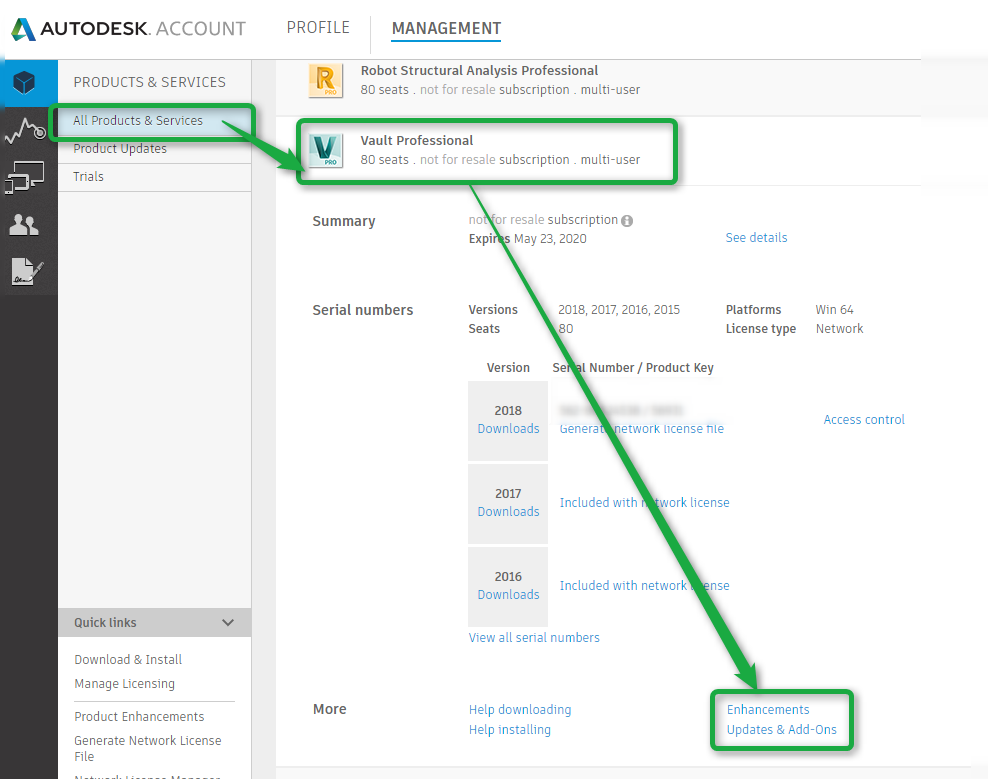The width and height of the screenshot is (988, 779).
Task: Select Product Updates in left menu
Action: coord(154,149)
